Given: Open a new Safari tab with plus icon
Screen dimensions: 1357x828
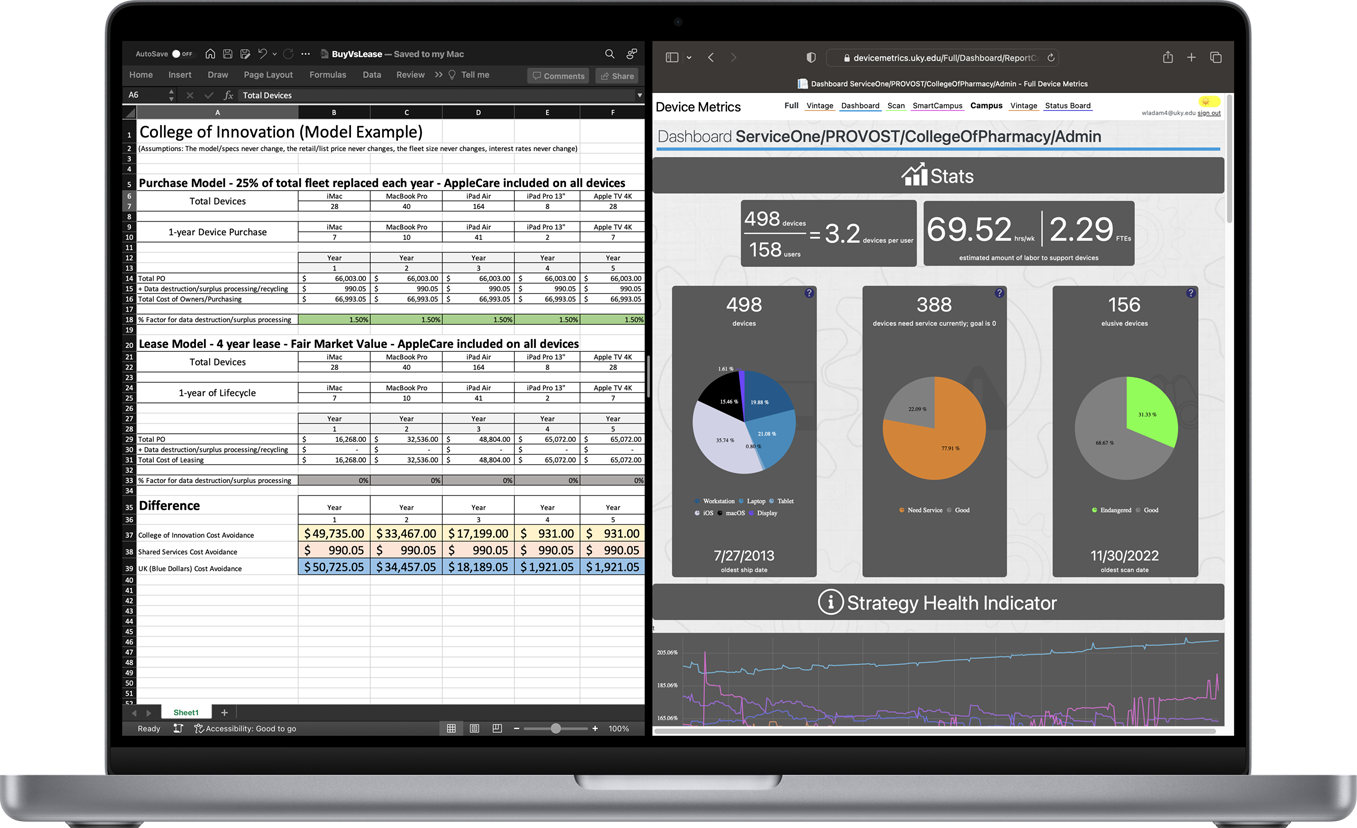Looking at the screenshot, I should pos(1191,58).
